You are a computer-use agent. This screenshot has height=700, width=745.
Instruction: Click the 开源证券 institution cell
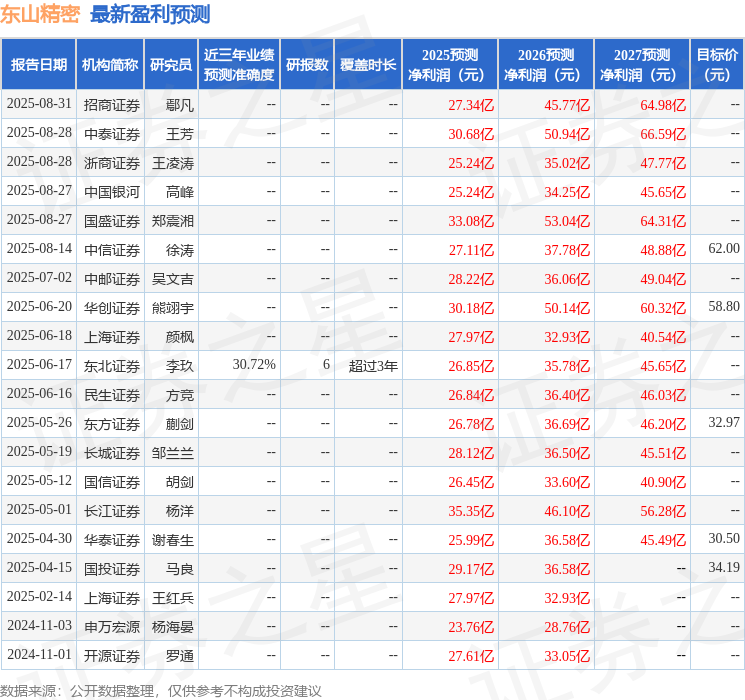112,656
